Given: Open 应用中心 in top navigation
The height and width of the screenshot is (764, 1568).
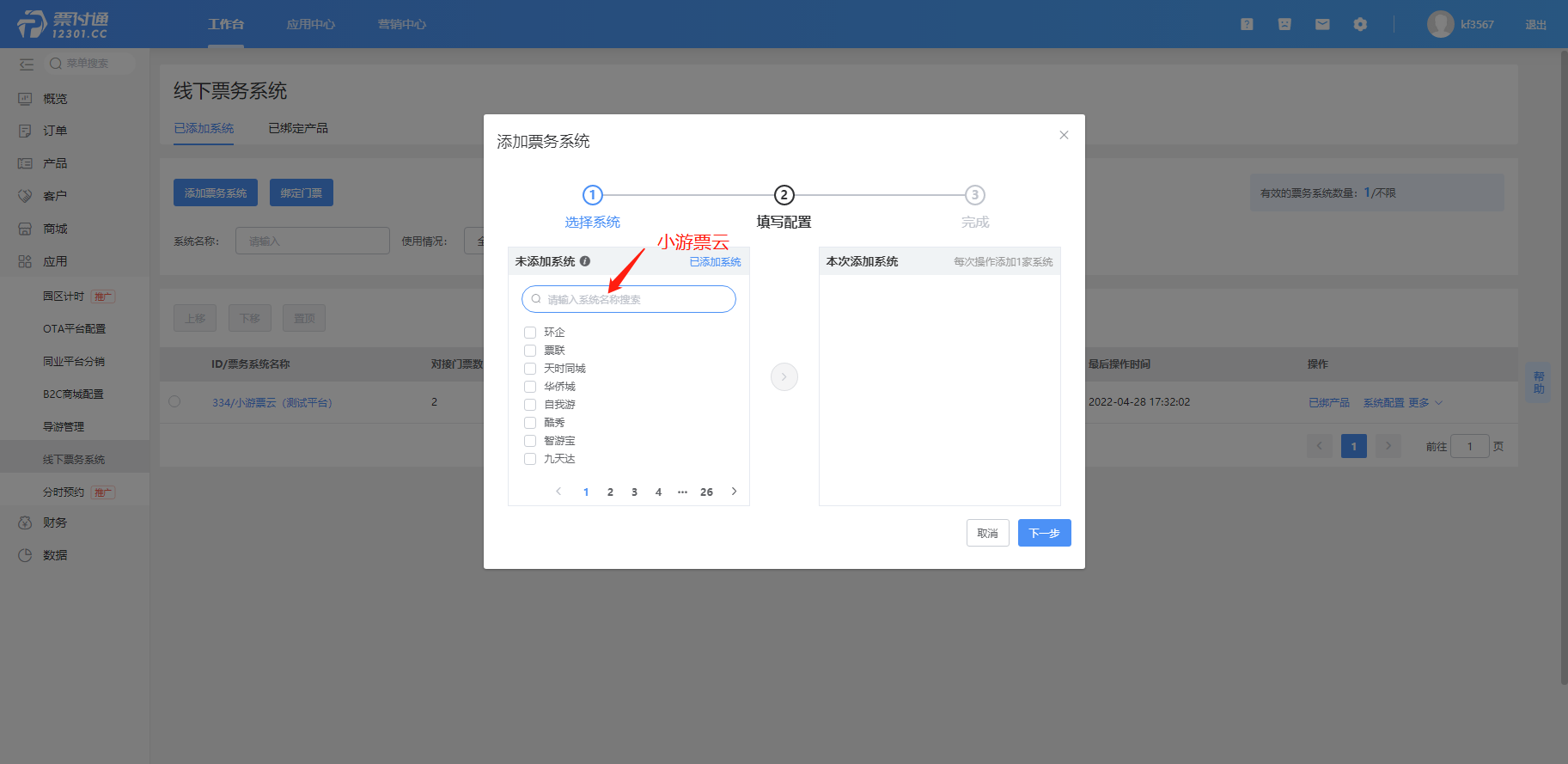Looking at the screenshot, I should click(x=310, y=24).
